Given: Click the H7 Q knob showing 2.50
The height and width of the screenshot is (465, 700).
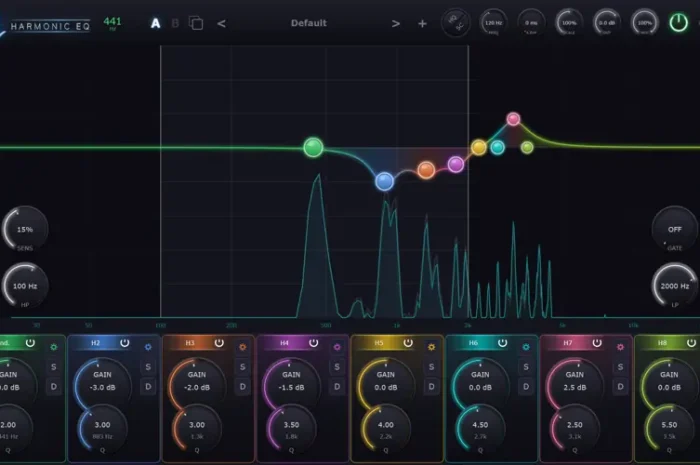Looking at the screenshot, I should [575, 428].
